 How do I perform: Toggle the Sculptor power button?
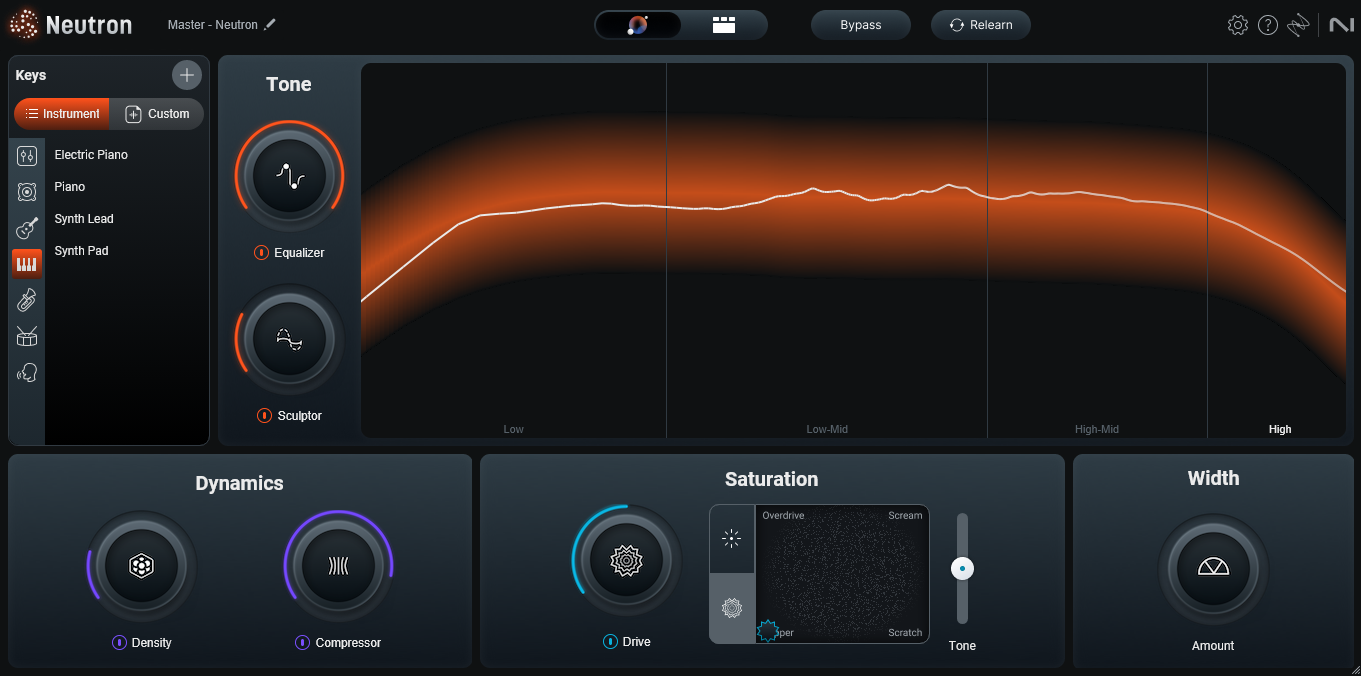click(264, 415)
